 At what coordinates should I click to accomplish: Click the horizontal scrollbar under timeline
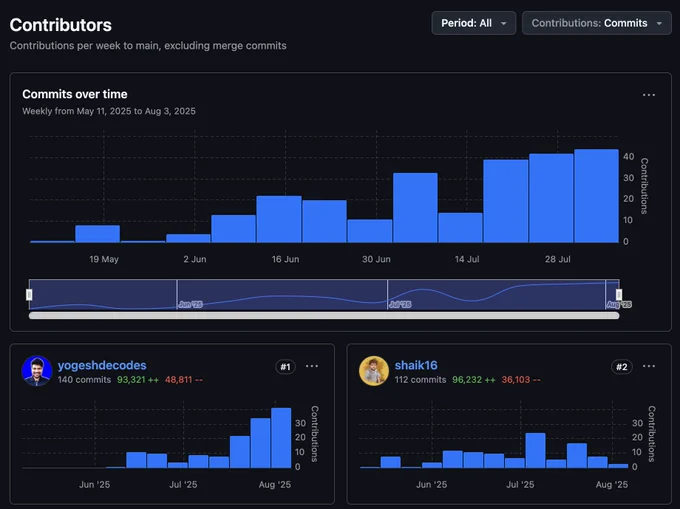(324, 316)
